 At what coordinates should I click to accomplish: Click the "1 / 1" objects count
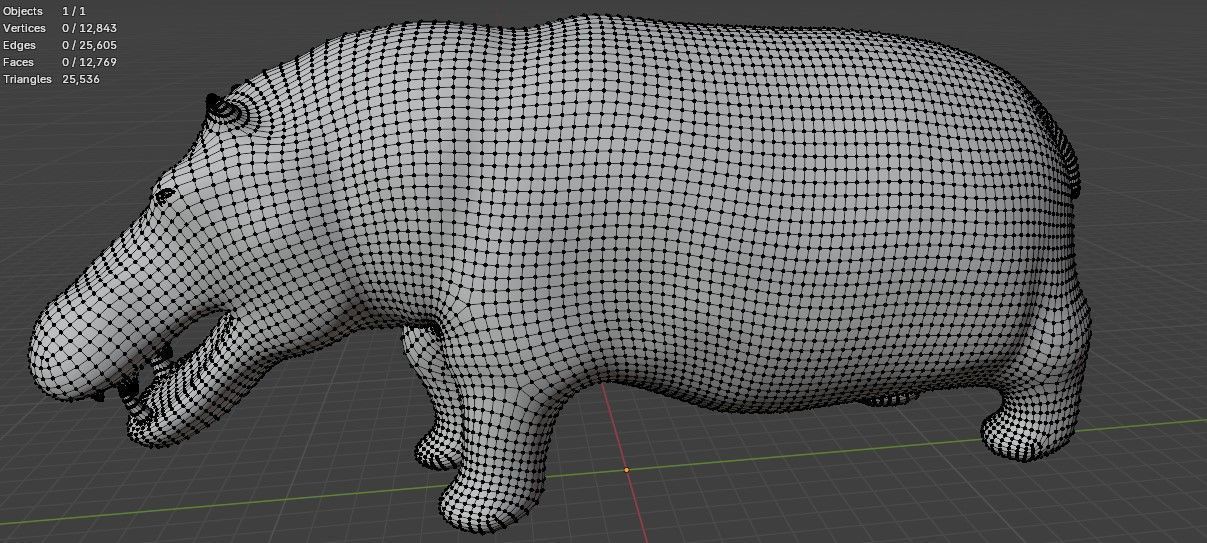74,11
